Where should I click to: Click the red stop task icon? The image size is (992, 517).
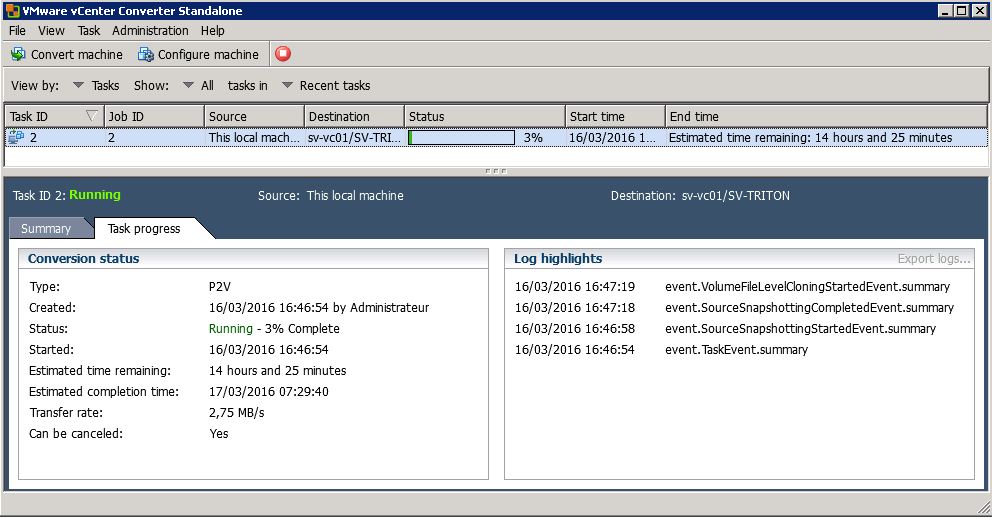click(x=283, y=54)
